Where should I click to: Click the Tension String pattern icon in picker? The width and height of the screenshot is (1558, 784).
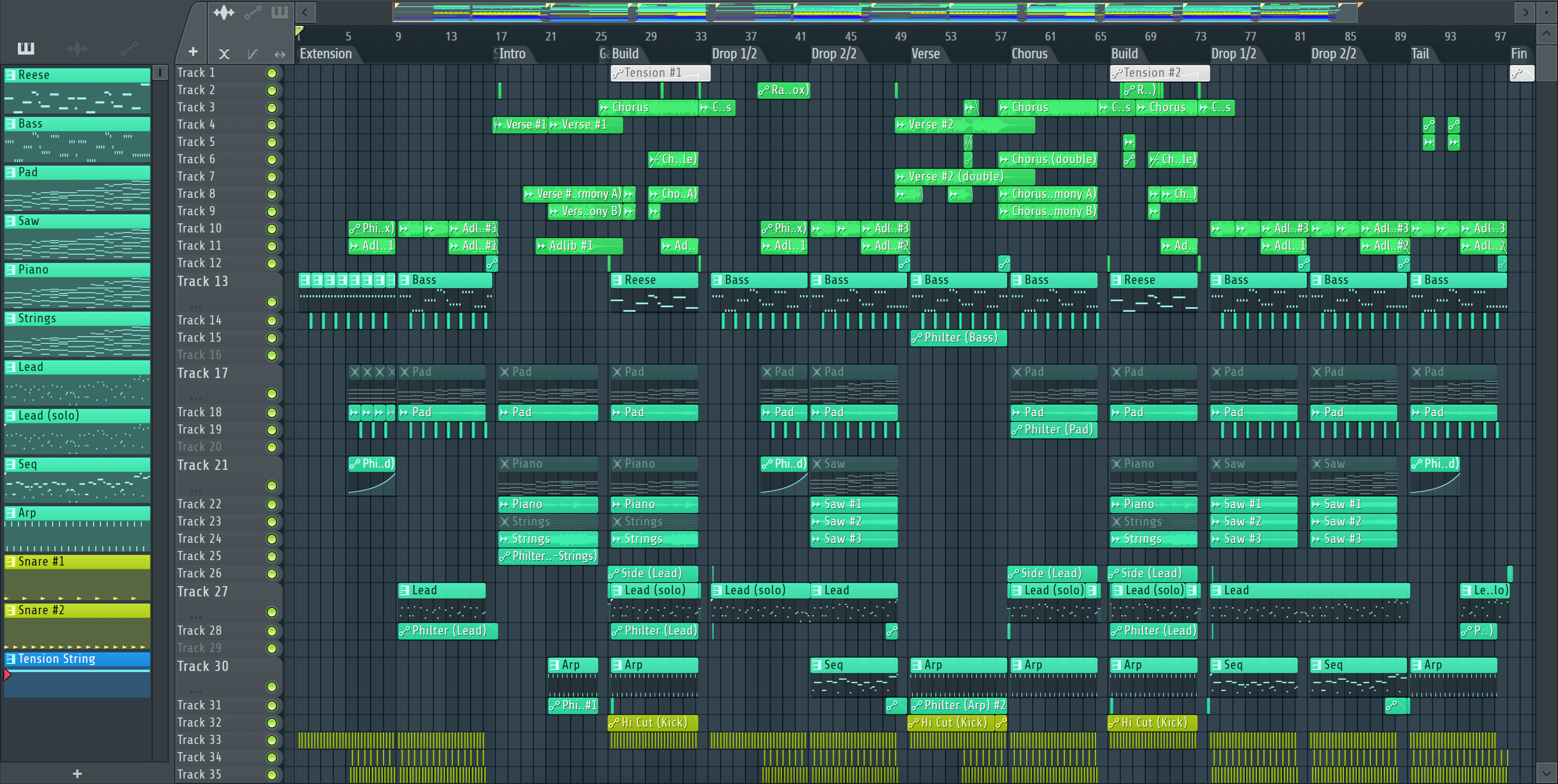pyautogui.click(x=10, y=659)
